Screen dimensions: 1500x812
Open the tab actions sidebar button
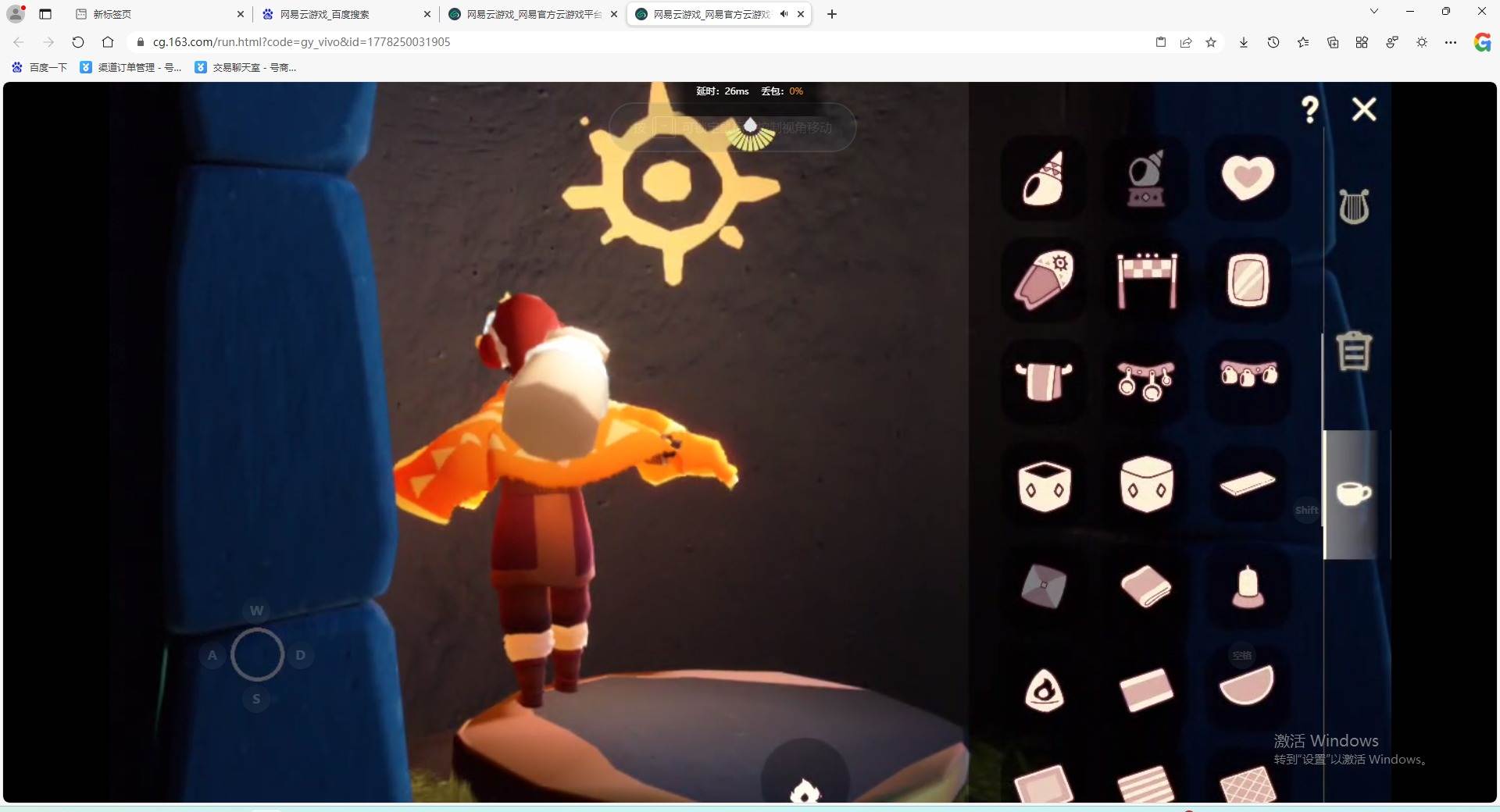pyautogui.click(x=45, y=14)
